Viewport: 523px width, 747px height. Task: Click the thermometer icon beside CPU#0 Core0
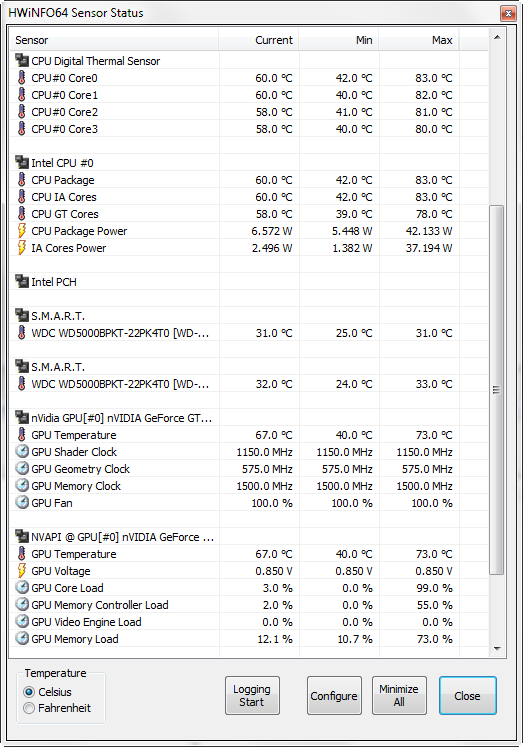click(21, 78)
